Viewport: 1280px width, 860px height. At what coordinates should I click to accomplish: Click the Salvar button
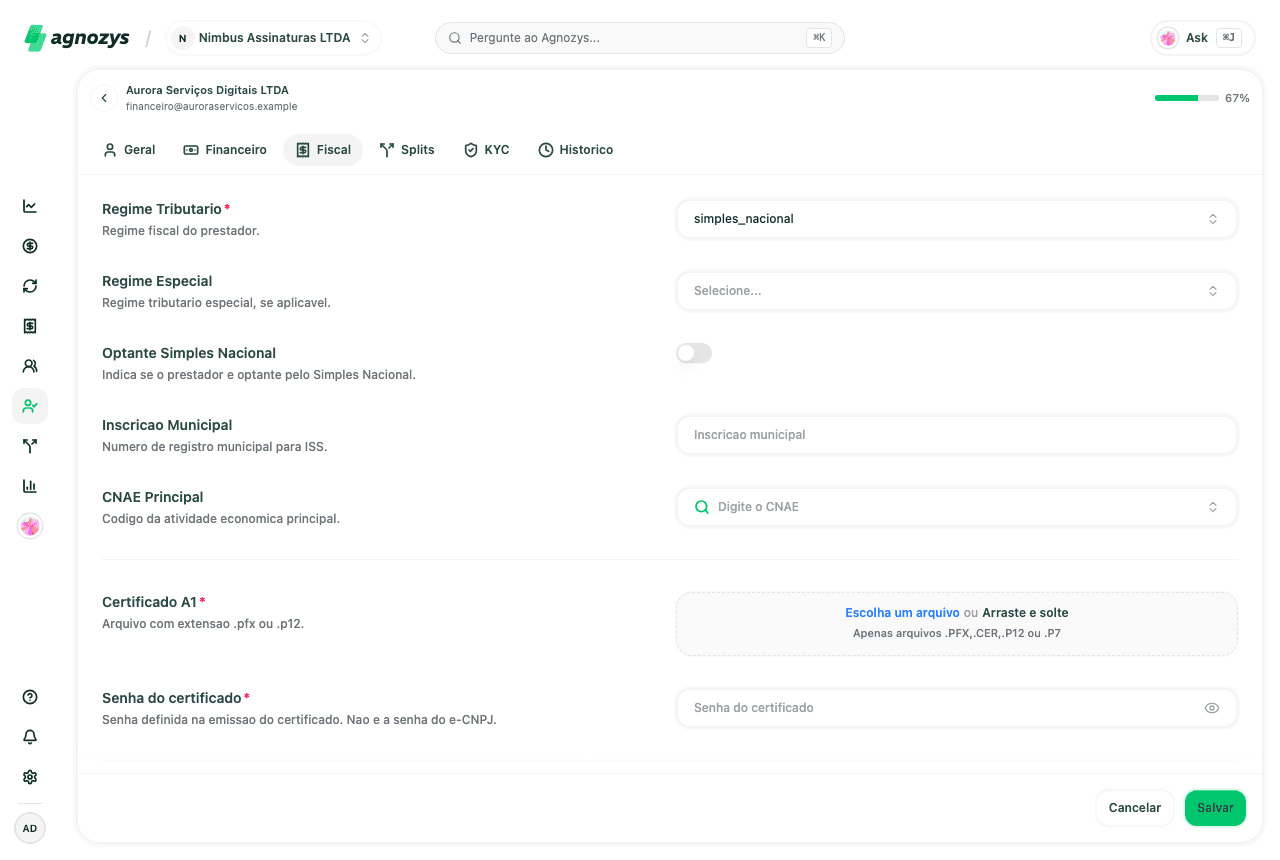click(1215, 808)
